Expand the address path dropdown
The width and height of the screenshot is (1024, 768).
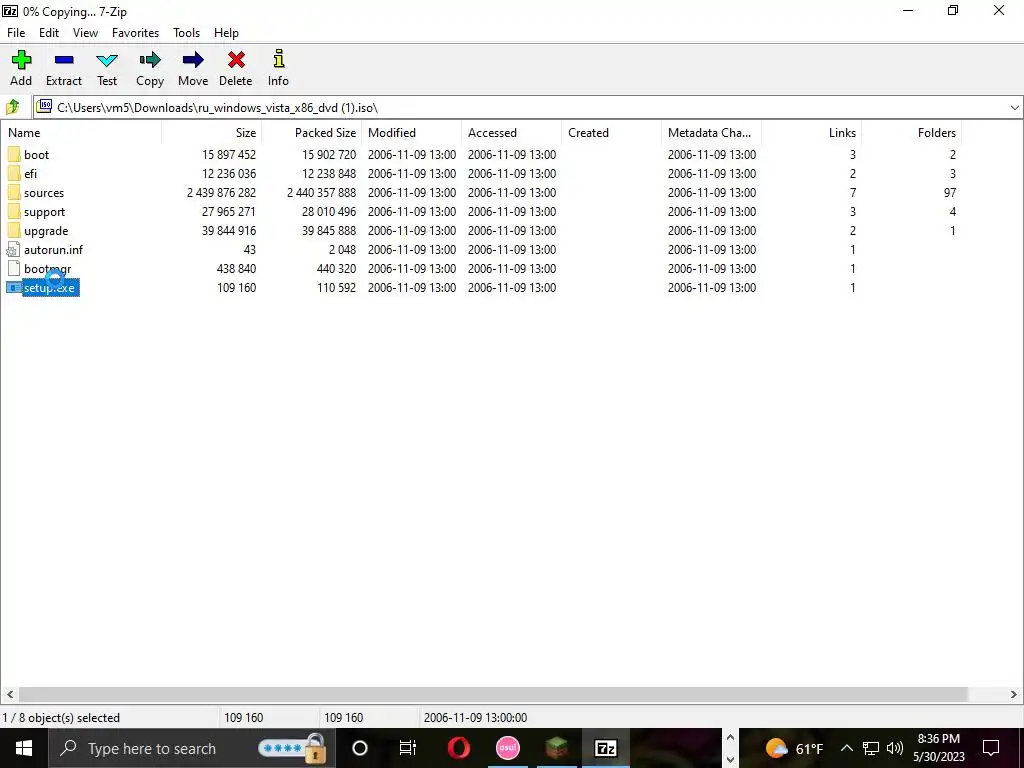tap(1014, 108)
